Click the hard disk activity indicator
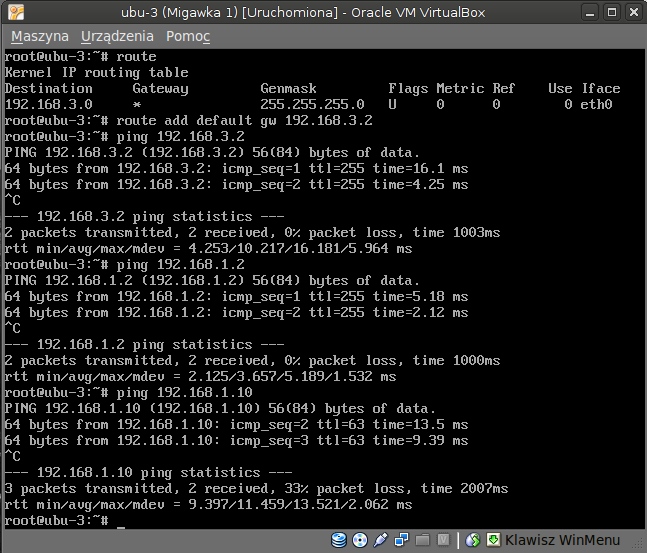The height and width of the screenshot is (553, 647). click(x=339, y=541)
